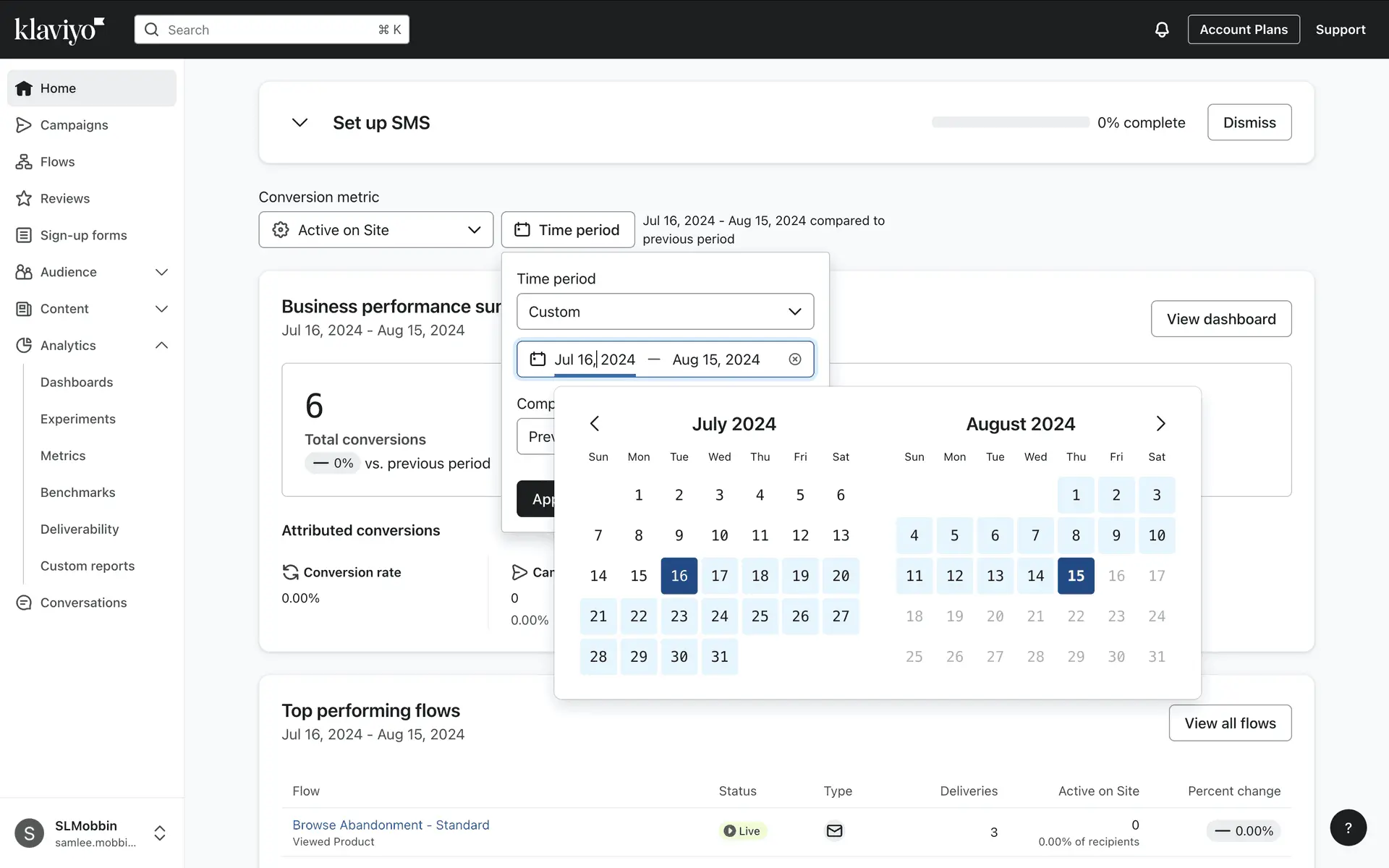Click the clear date range icon

pos(794,359)
